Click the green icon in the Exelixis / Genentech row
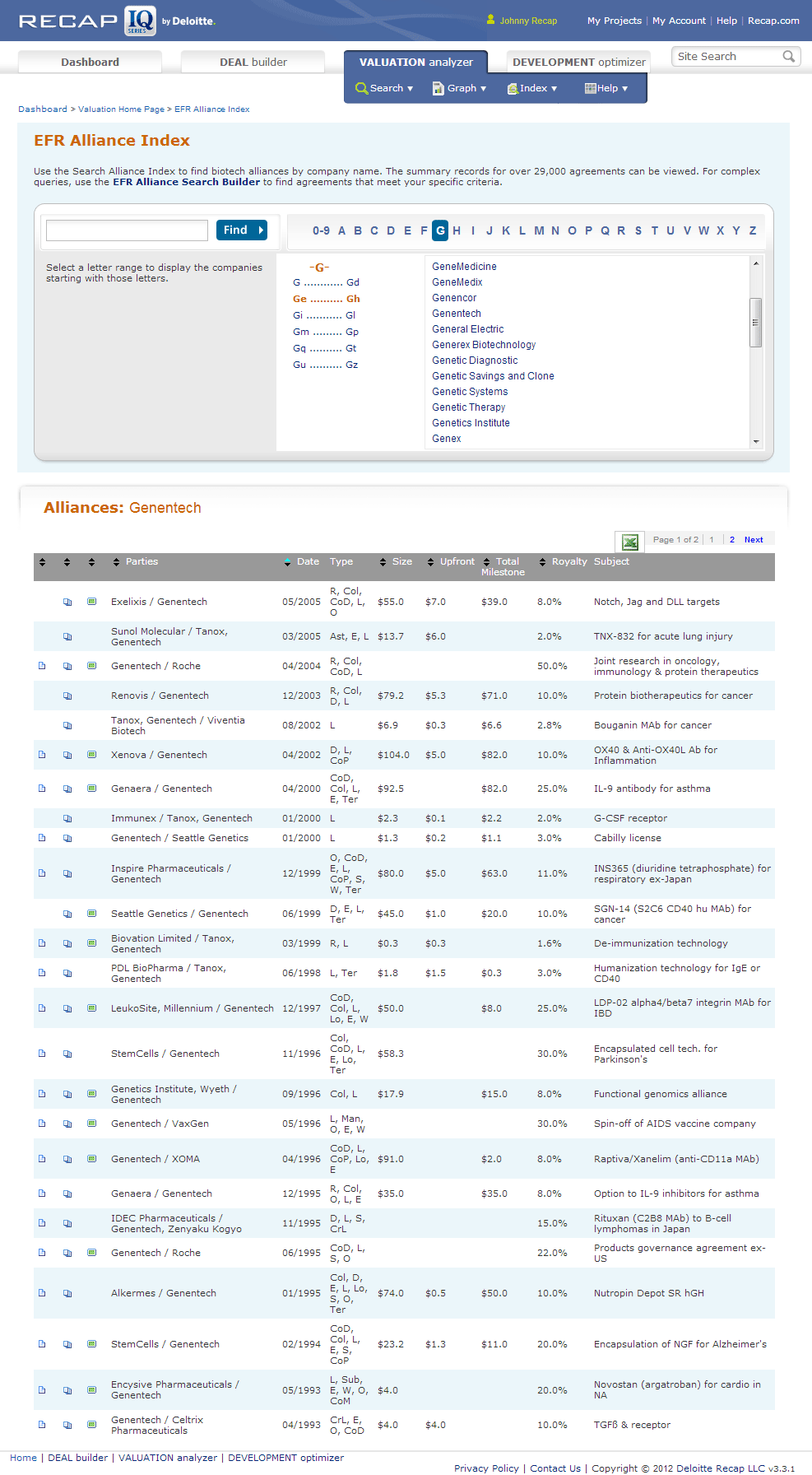This screenshot has height=1475, width=812. (x=92, y=602)
